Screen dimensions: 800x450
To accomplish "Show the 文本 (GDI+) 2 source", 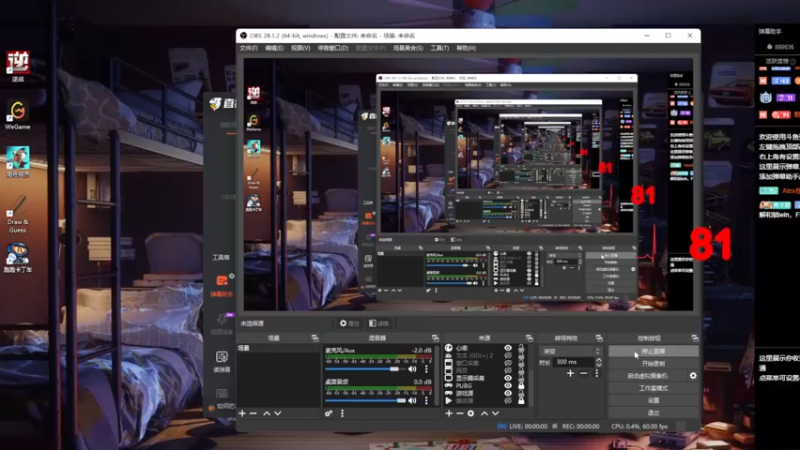I will [x=508, y=356].
